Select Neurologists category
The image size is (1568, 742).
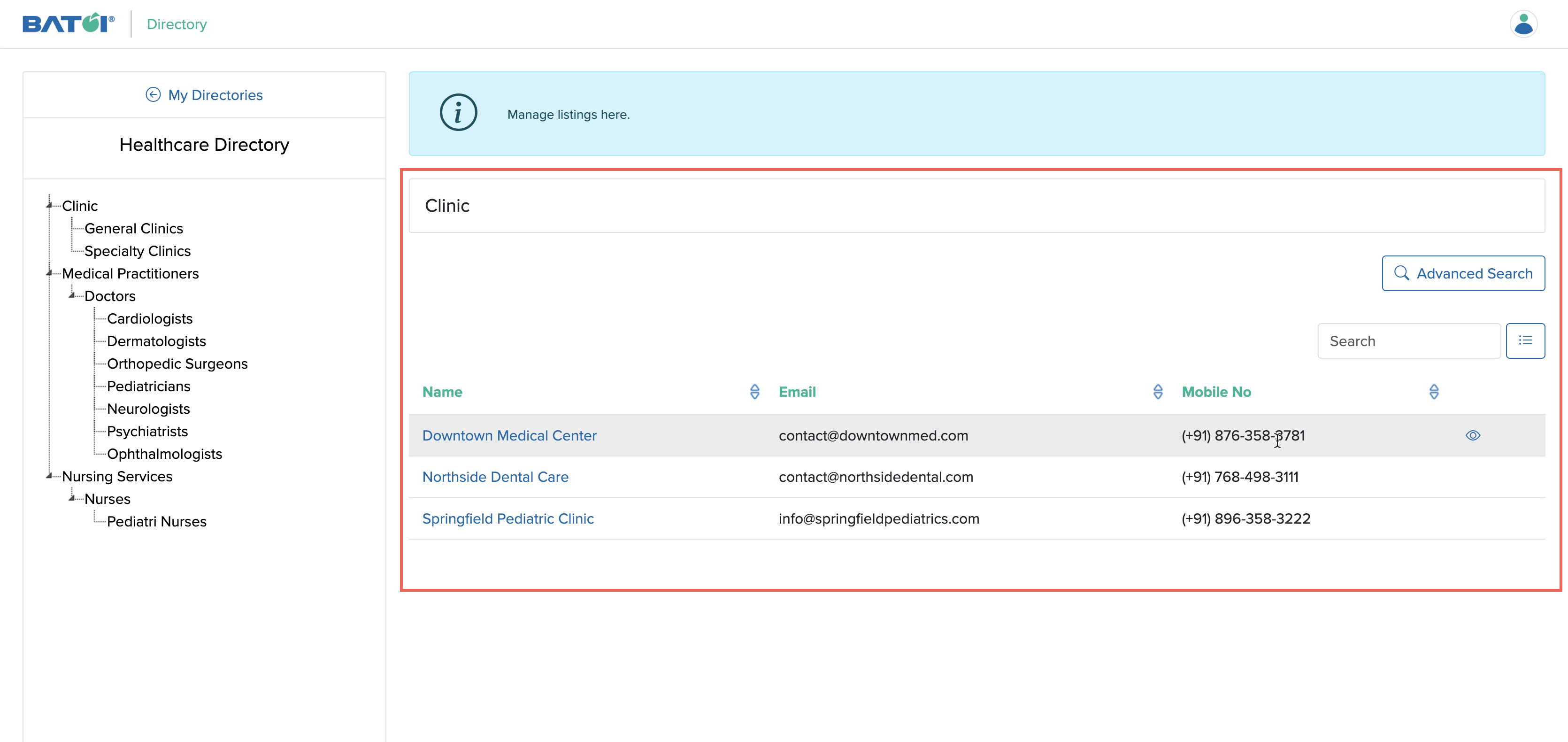coord(148,409)
